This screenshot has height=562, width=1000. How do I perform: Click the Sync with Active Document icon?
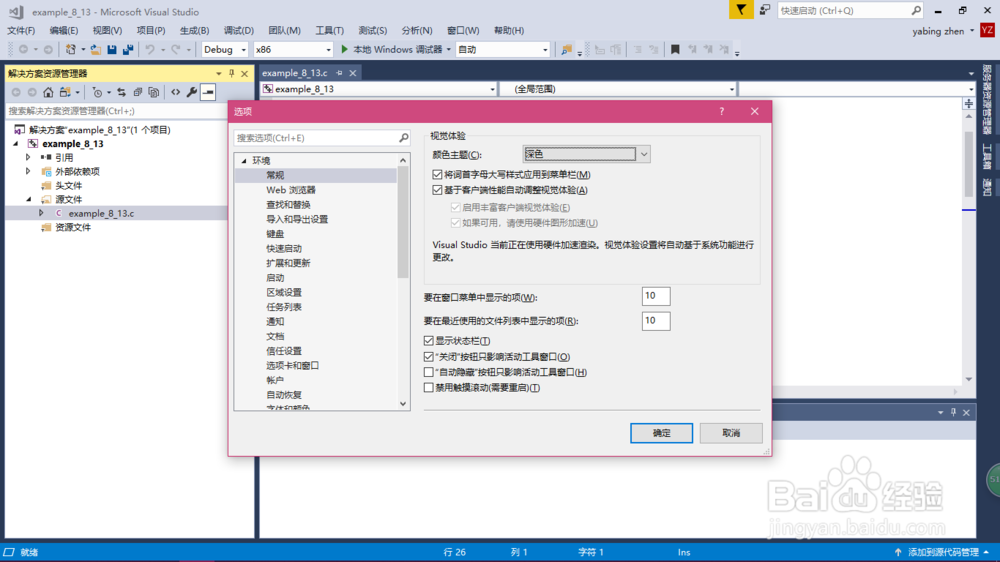click(121, 92)
